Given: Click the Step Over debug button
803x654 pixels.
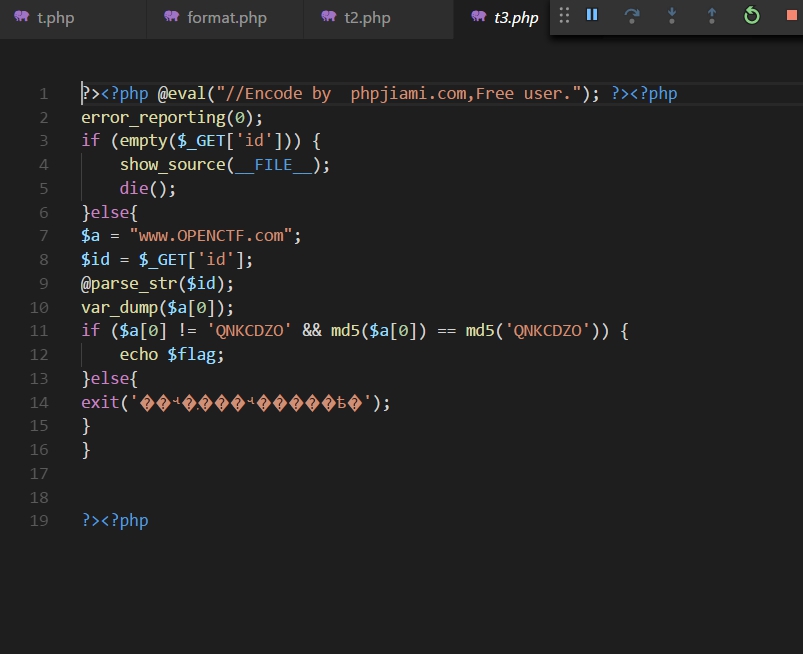Looking at the screenshot, I should 632,16.
